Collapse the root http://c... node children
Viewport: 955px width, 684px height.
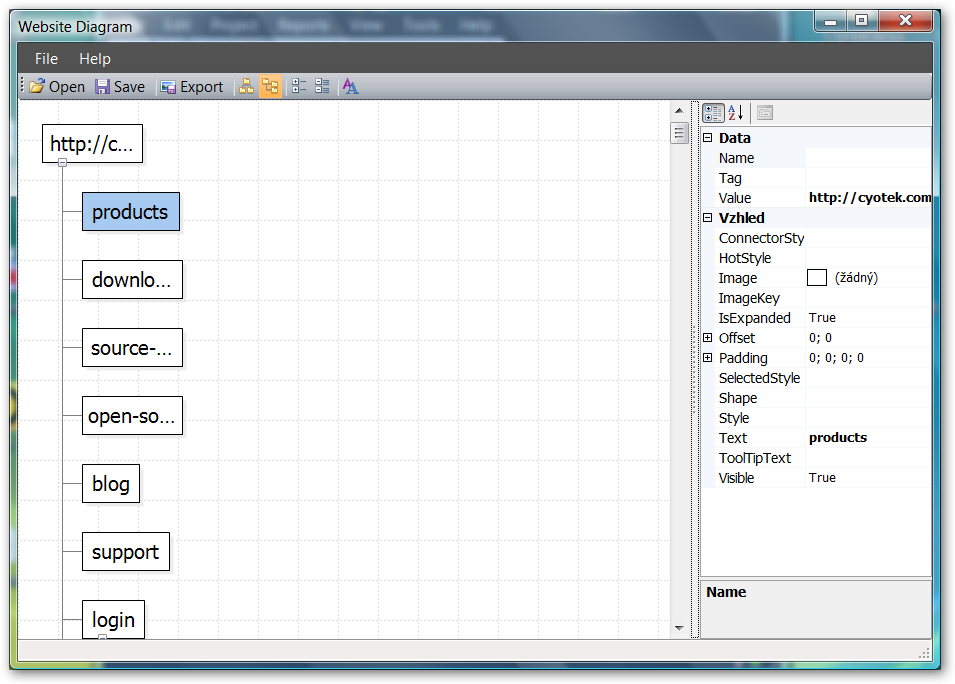click(x=62, y=163)
